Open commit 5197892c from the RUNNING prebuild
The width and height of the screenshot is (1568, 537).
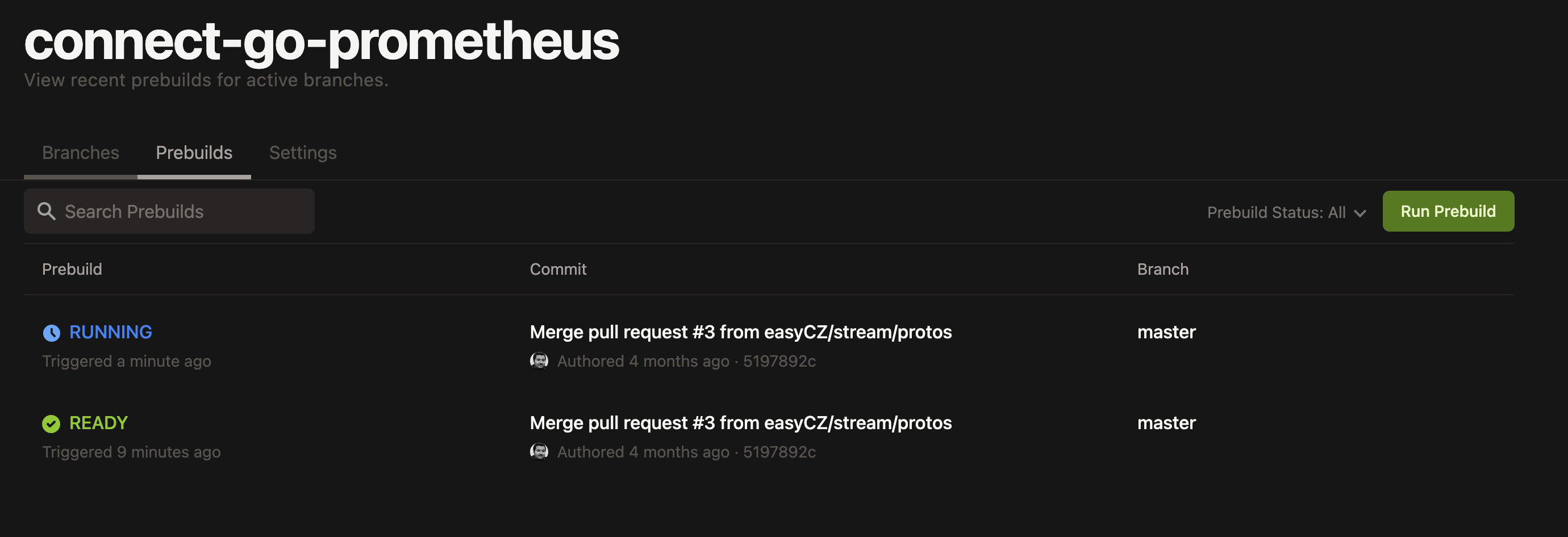tap(779, 360)
